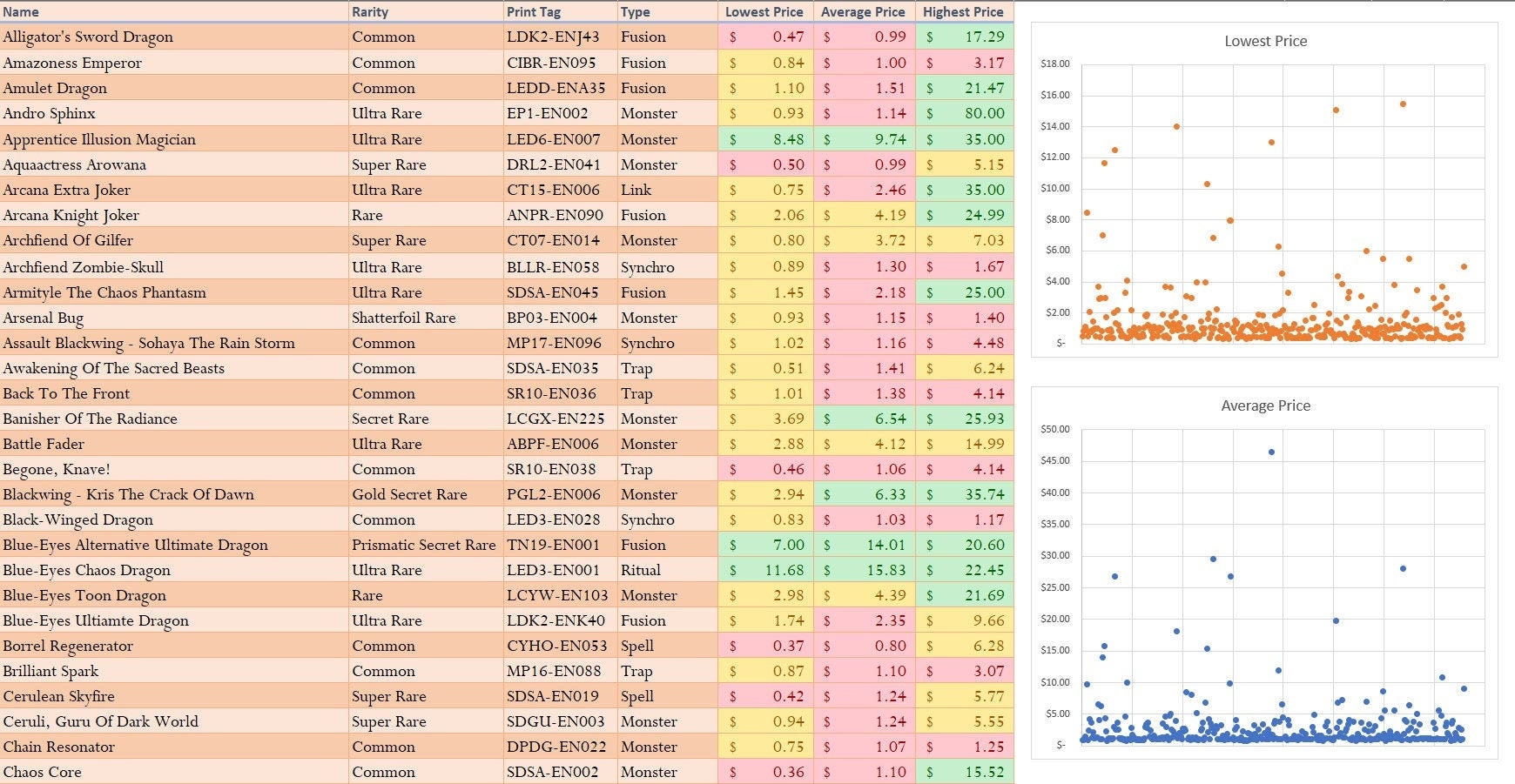Image resolution: width=1515 pixels, height=784 pixels.
Task: Select Ceruli, Guru Of Dark World cell
Action: [174, 721]
